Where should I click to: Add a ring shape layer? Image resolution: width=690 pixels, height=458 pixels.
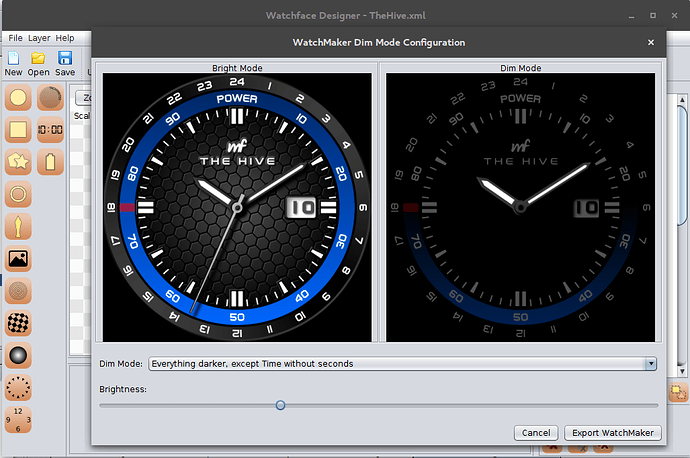click(x=18, y=194)
